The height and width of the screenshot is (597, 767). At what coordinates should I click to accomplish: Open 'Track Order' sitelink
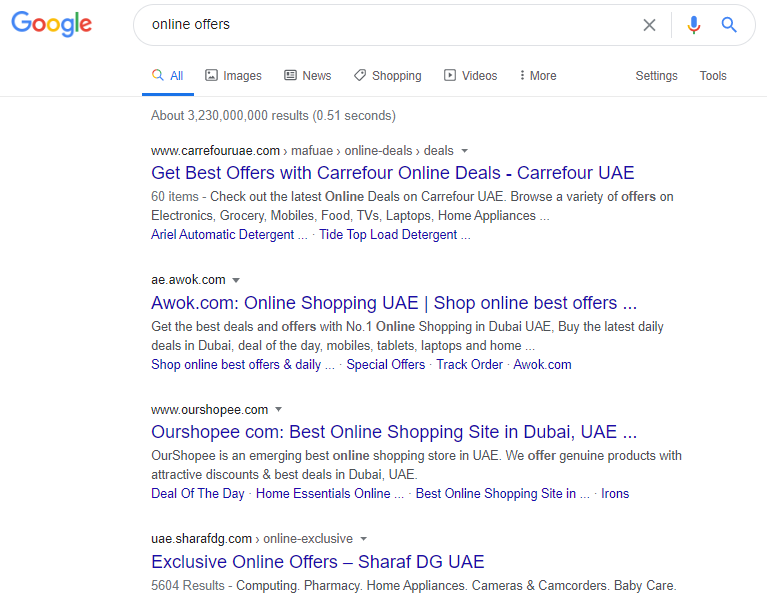click(x=469, y=365)
